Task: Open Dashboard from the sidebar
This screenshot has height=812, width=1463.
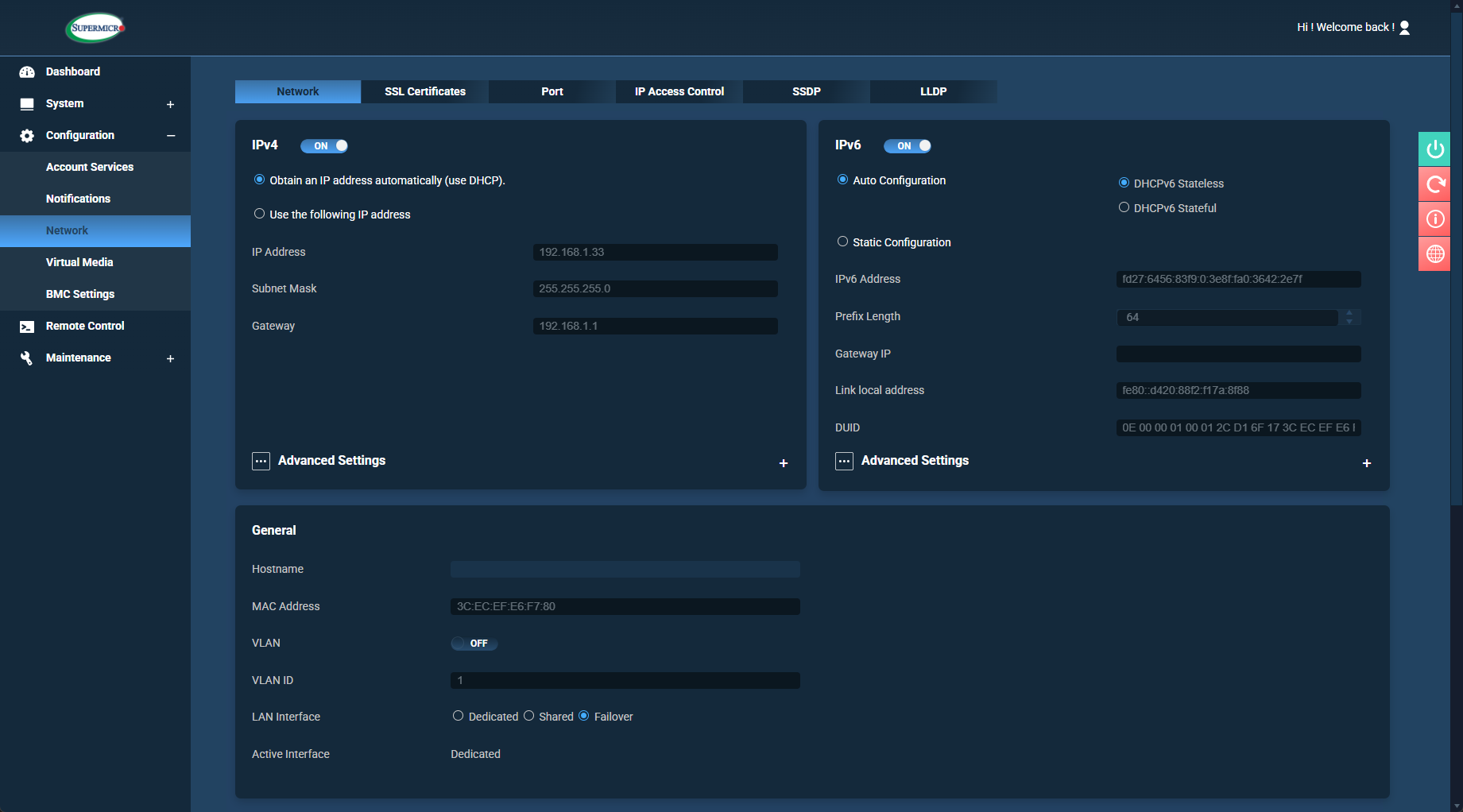Action: (72, 72)
